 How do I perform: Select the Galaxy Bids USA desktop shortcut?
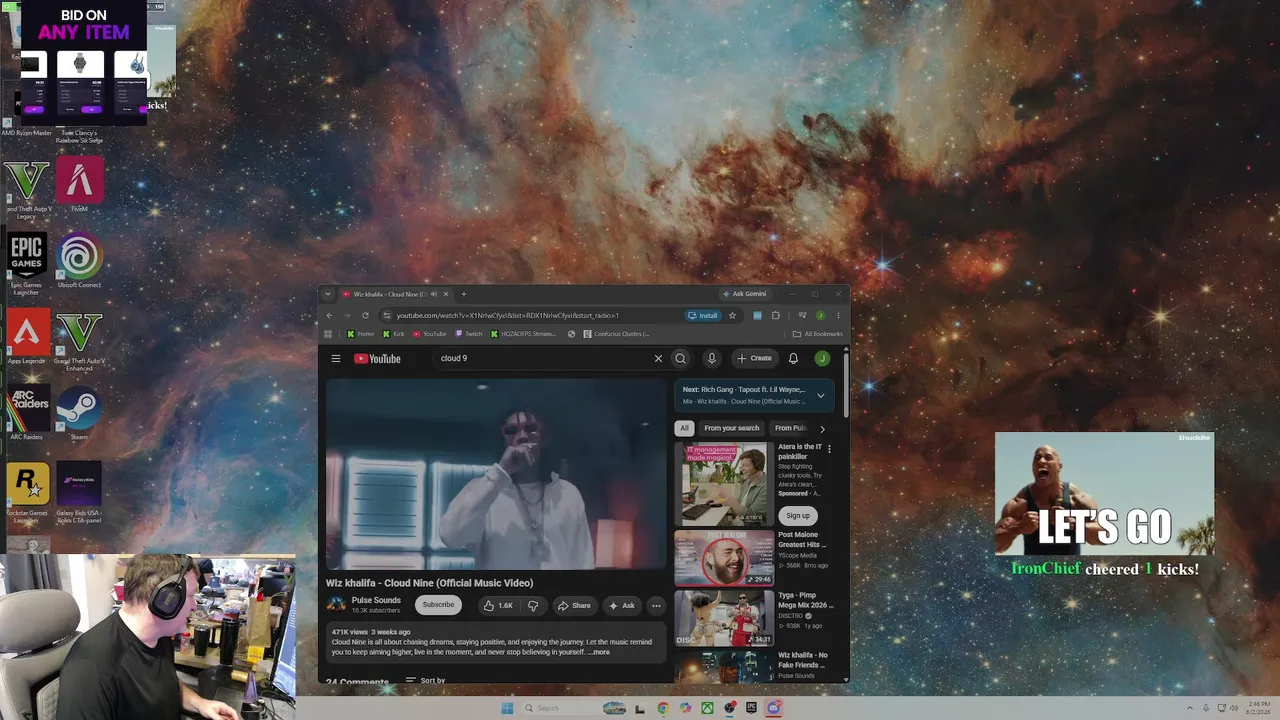(79, 492)
